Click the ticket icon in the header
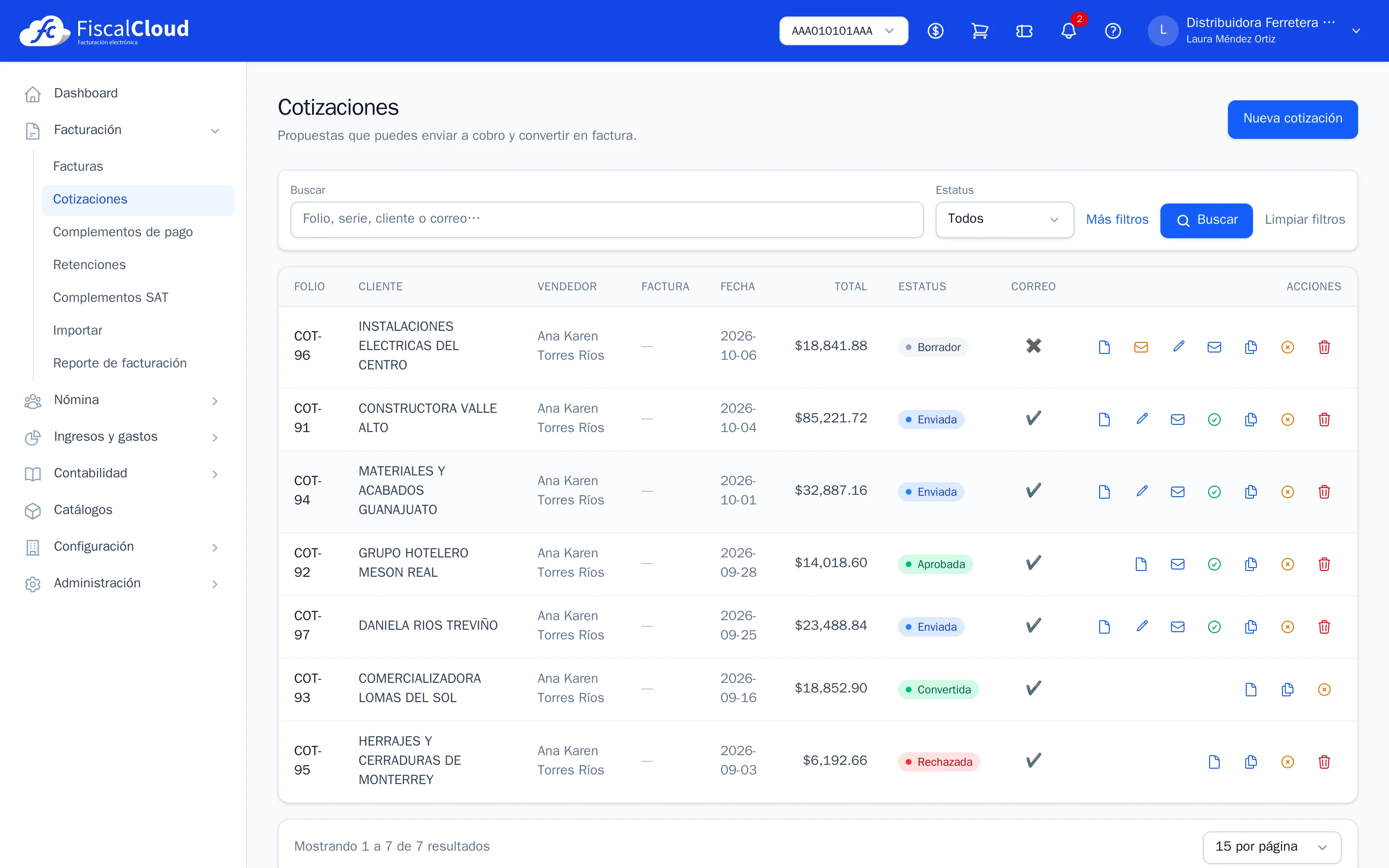This screenshot has width=1389, height=868. coord(1024,31)
